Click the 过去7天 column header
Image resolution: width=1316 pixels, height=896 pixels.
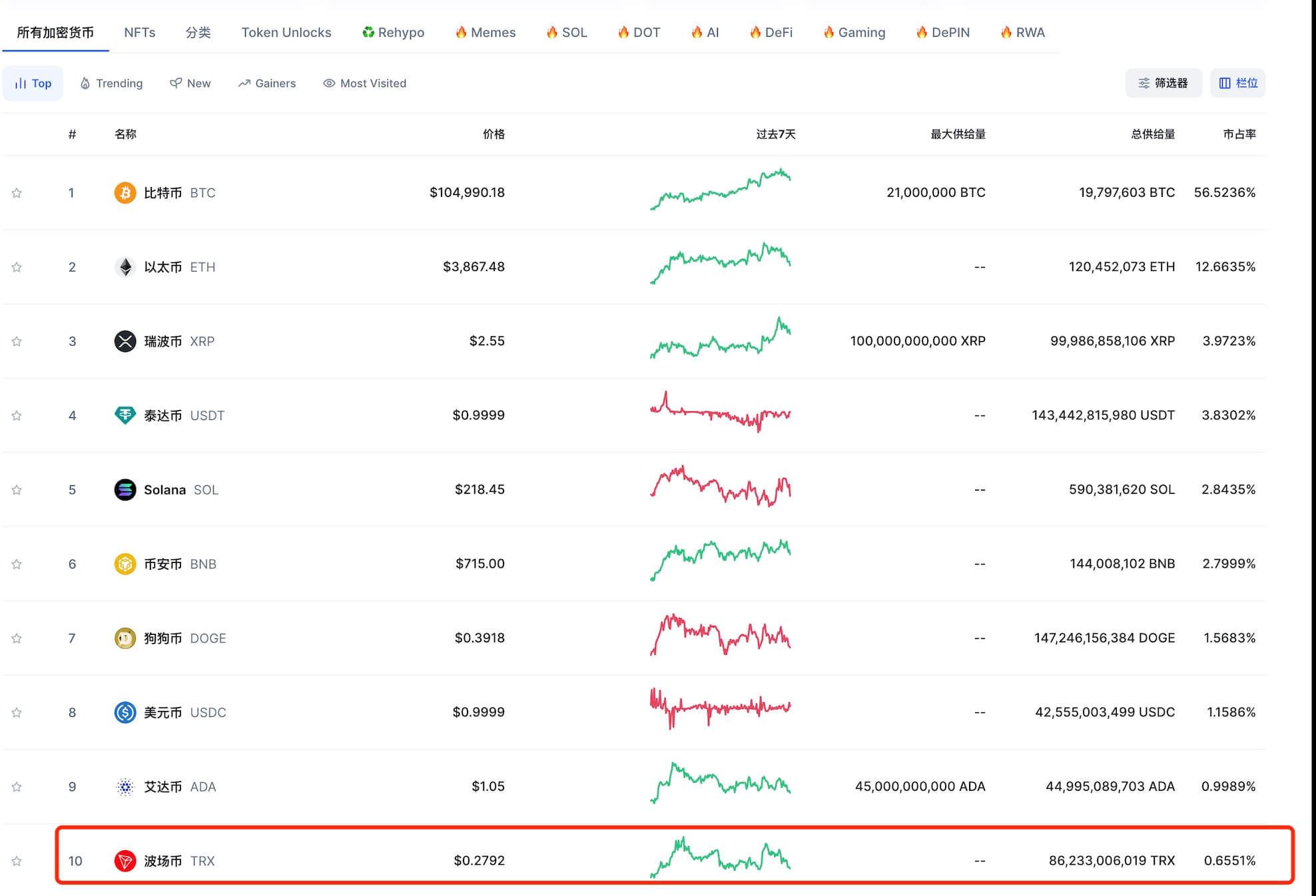(x=776, y=134)
